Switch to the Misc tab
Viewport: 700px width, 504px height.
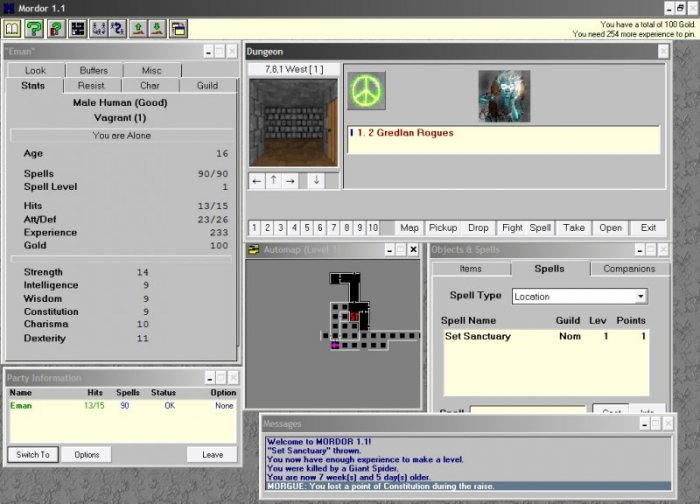coord(152,71)
